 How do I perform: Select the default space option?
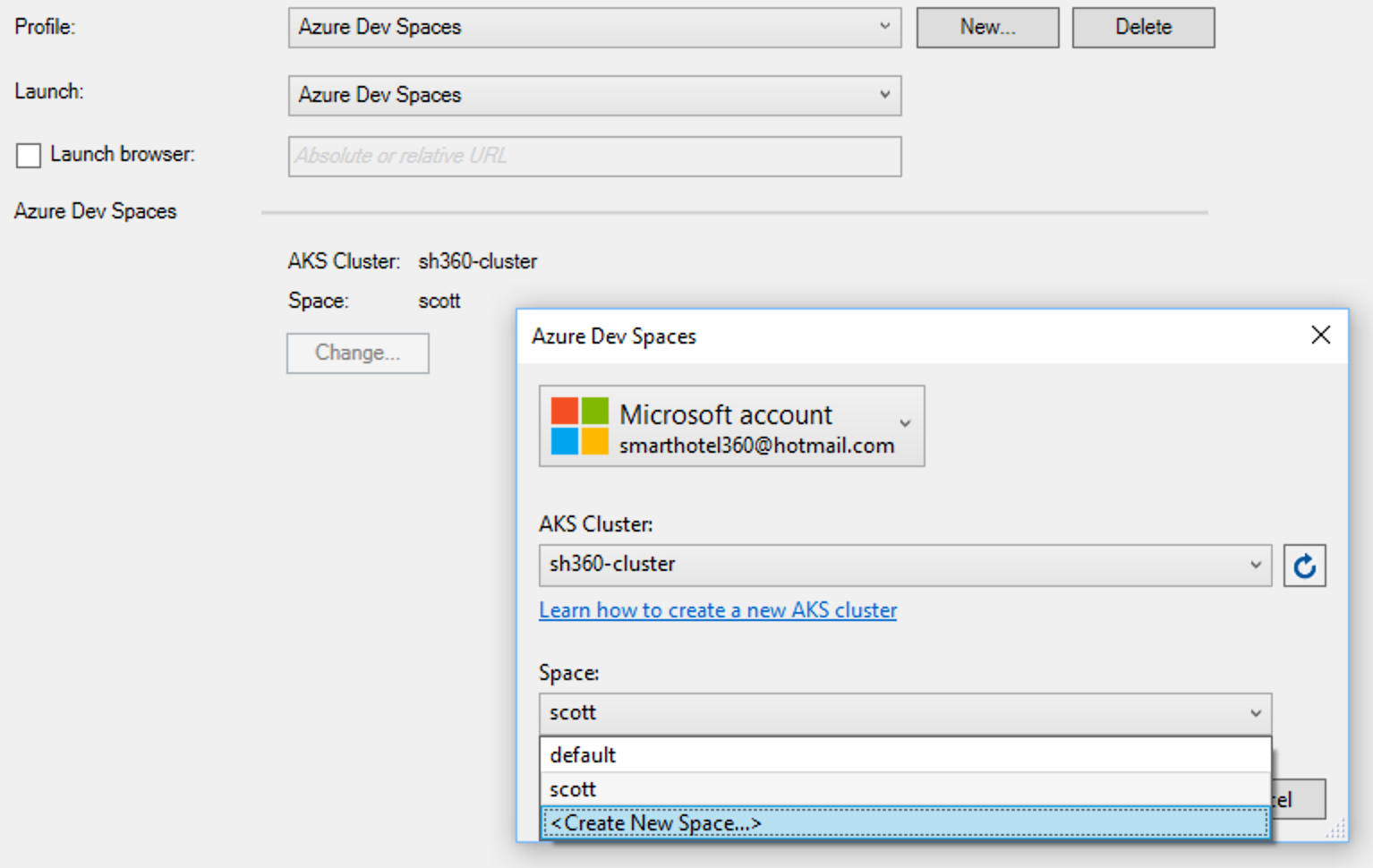pos(905,755)
